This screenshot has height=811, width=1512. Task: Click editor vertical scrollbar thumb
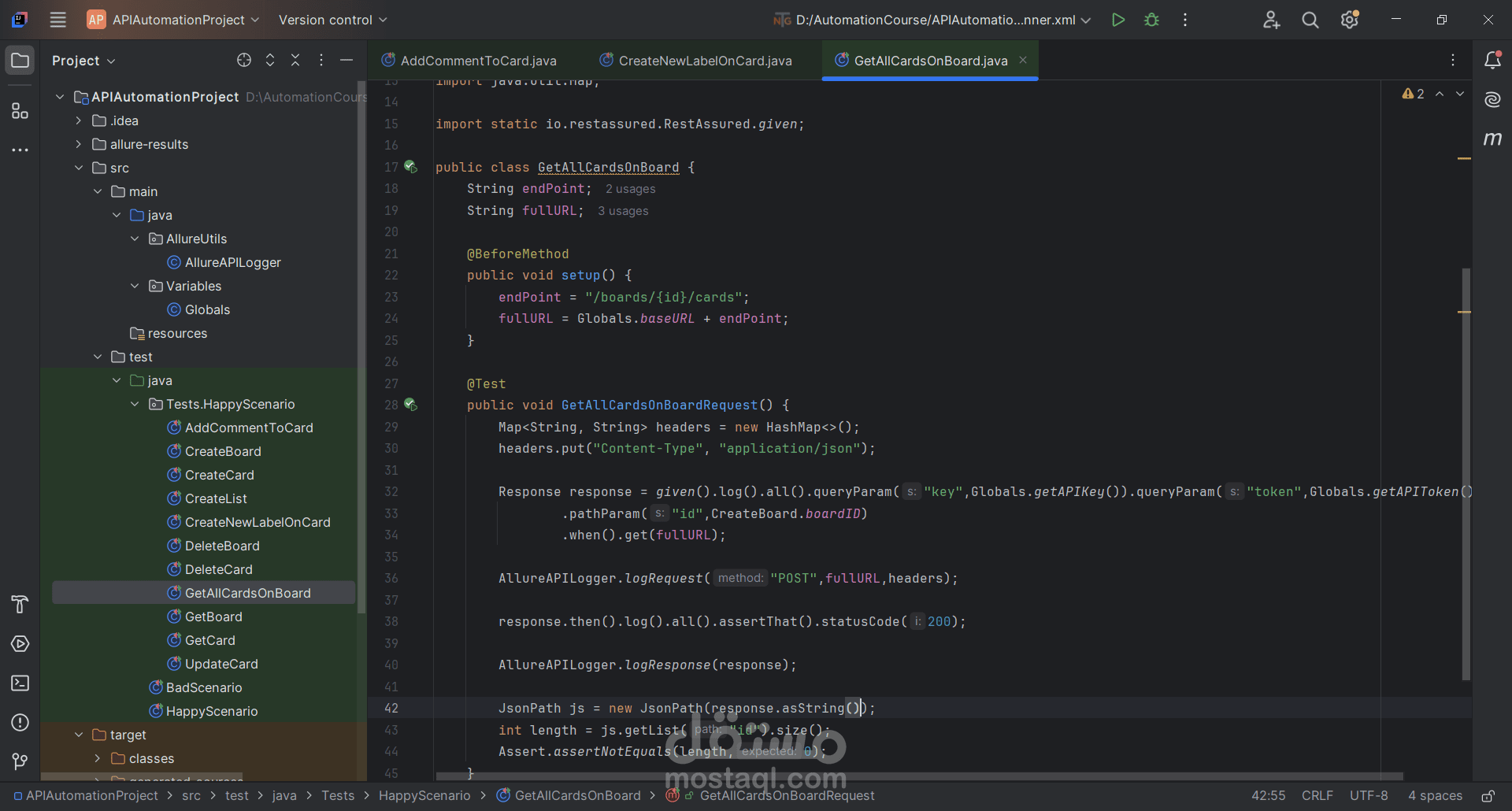pos(1466,474)
